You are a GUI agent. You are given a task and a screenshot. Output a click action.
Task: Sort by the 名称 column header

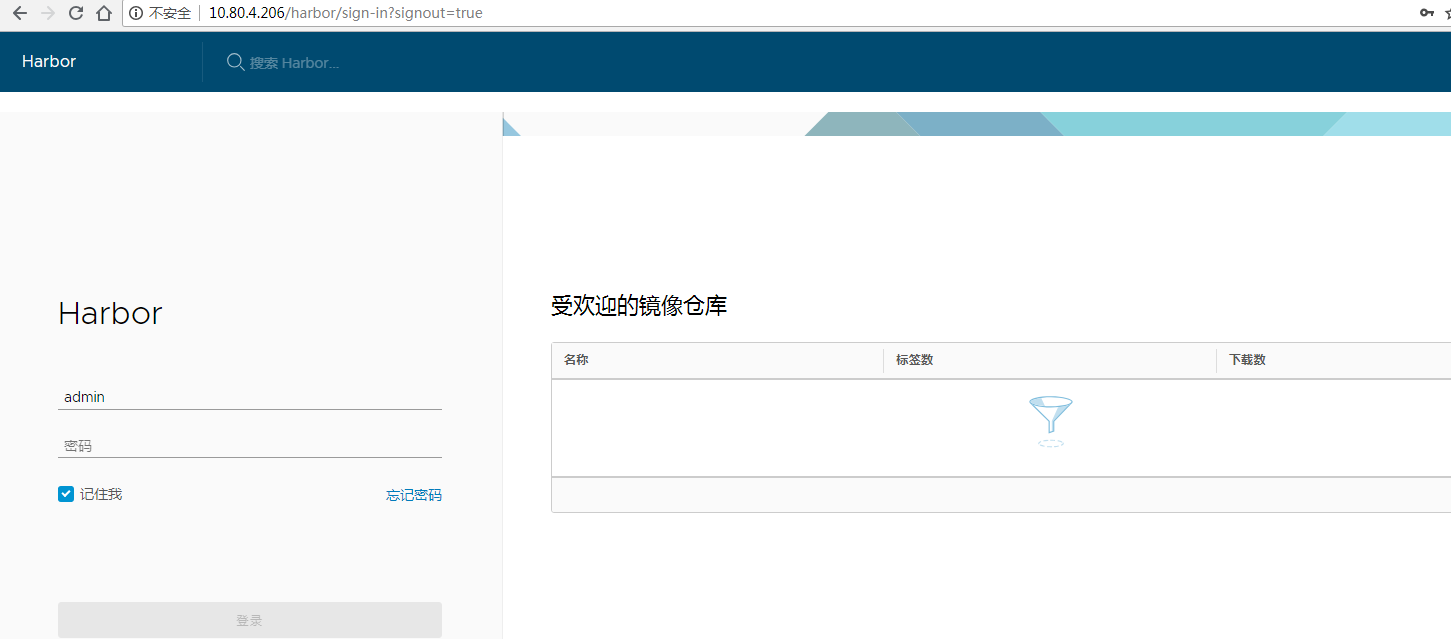[x=576, y=360]
